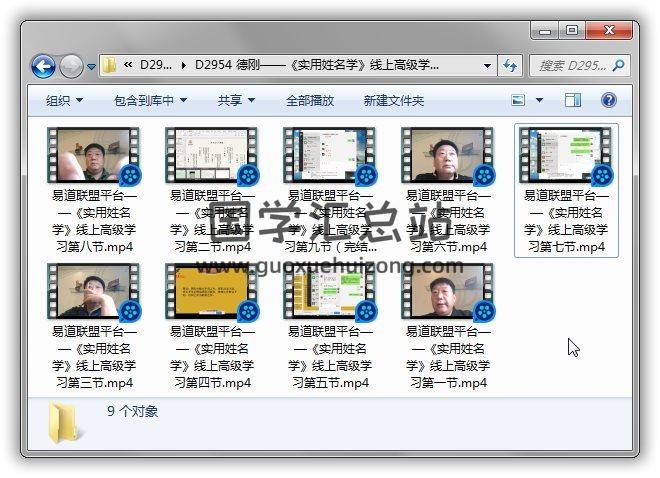Open the view options dropdown arrow

pyautogui.click(x=539, y=100)
